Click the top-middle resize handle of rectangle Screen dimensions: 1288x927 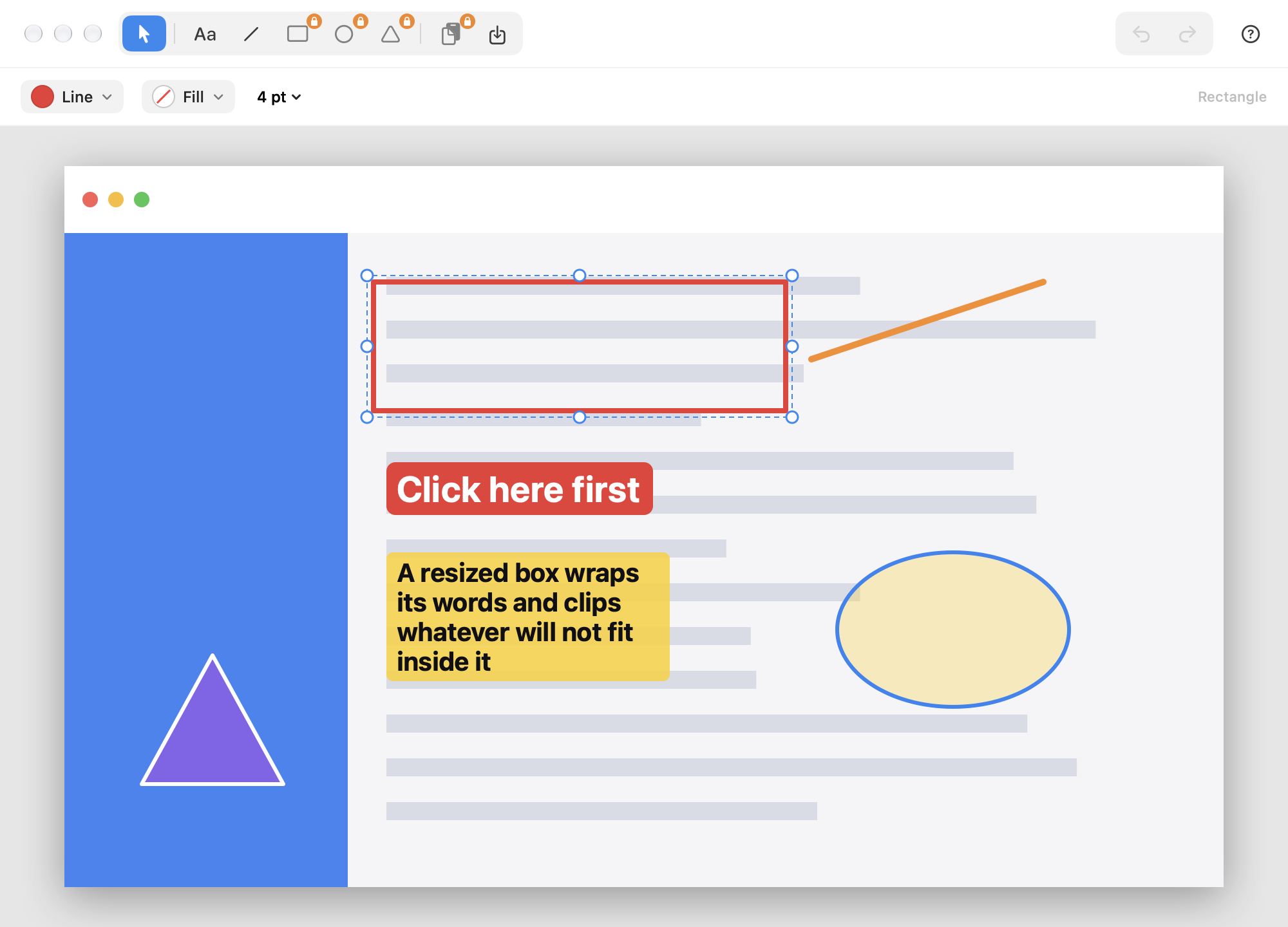click(x=580, y=276)
